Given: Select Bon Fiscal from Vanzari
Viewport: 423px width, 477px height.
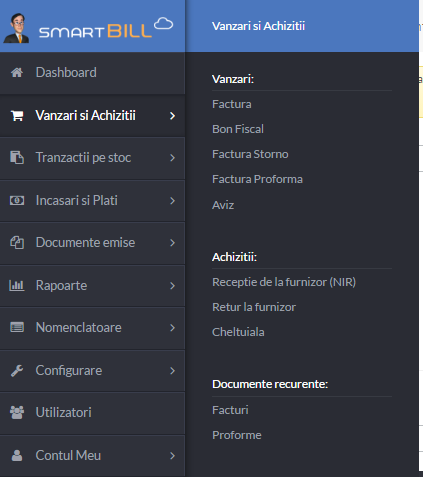Looking at the screenshot, I should click(x=238, y=129).
